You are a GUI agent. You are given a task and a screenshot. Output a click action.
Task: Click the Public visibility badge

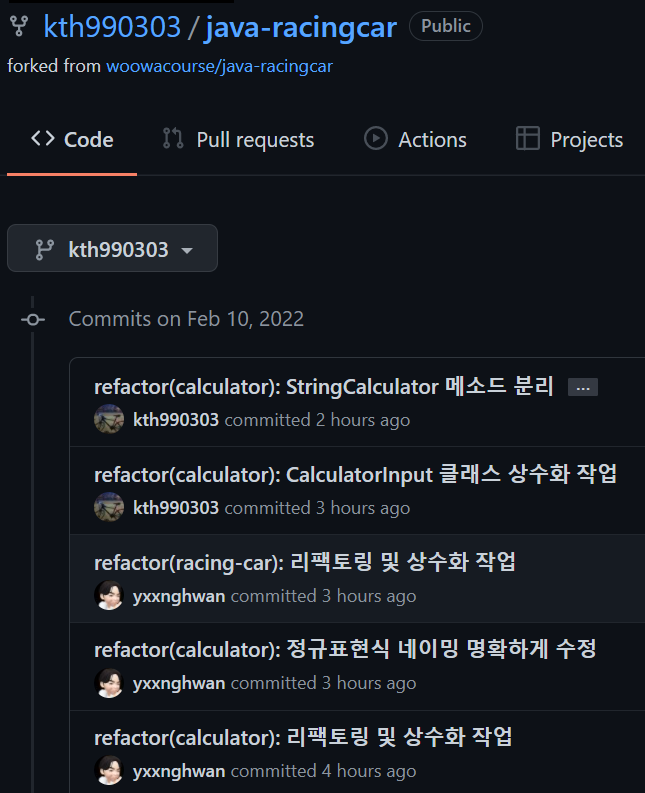click(446, 26)
